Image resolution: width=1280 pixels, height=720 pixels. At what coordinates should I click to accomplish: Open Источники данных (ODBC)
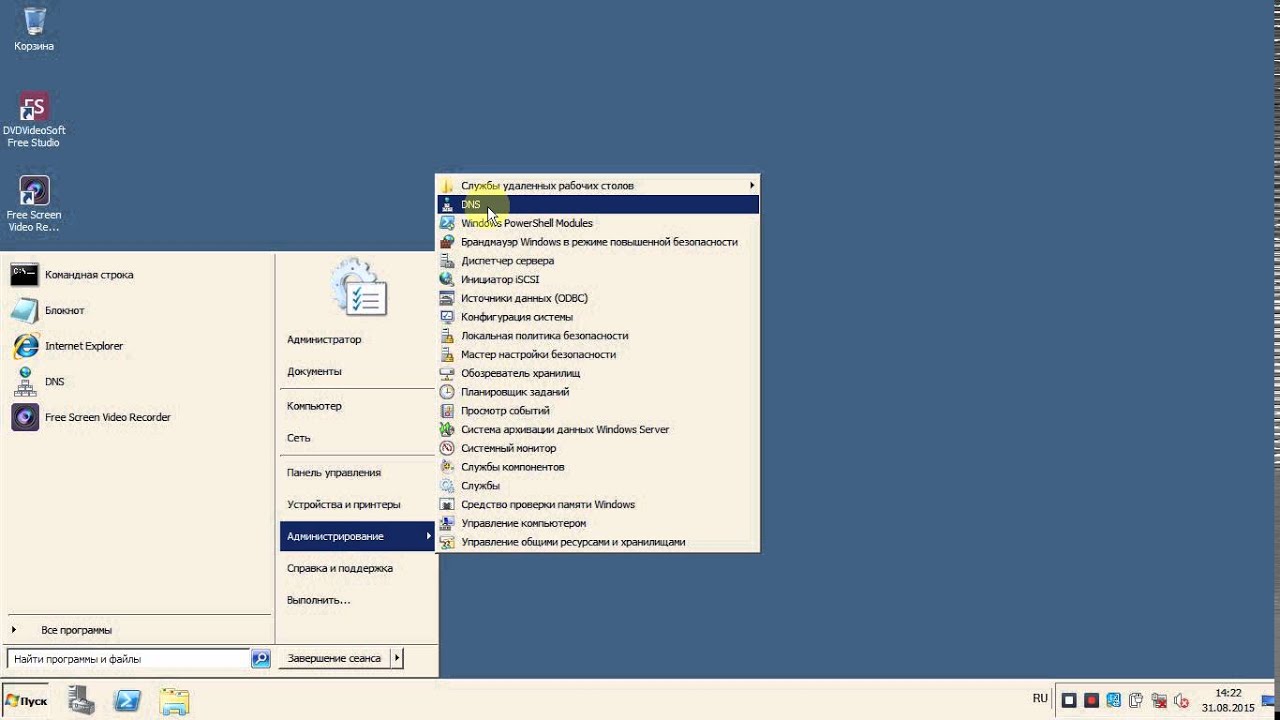(x=598, y=298)
